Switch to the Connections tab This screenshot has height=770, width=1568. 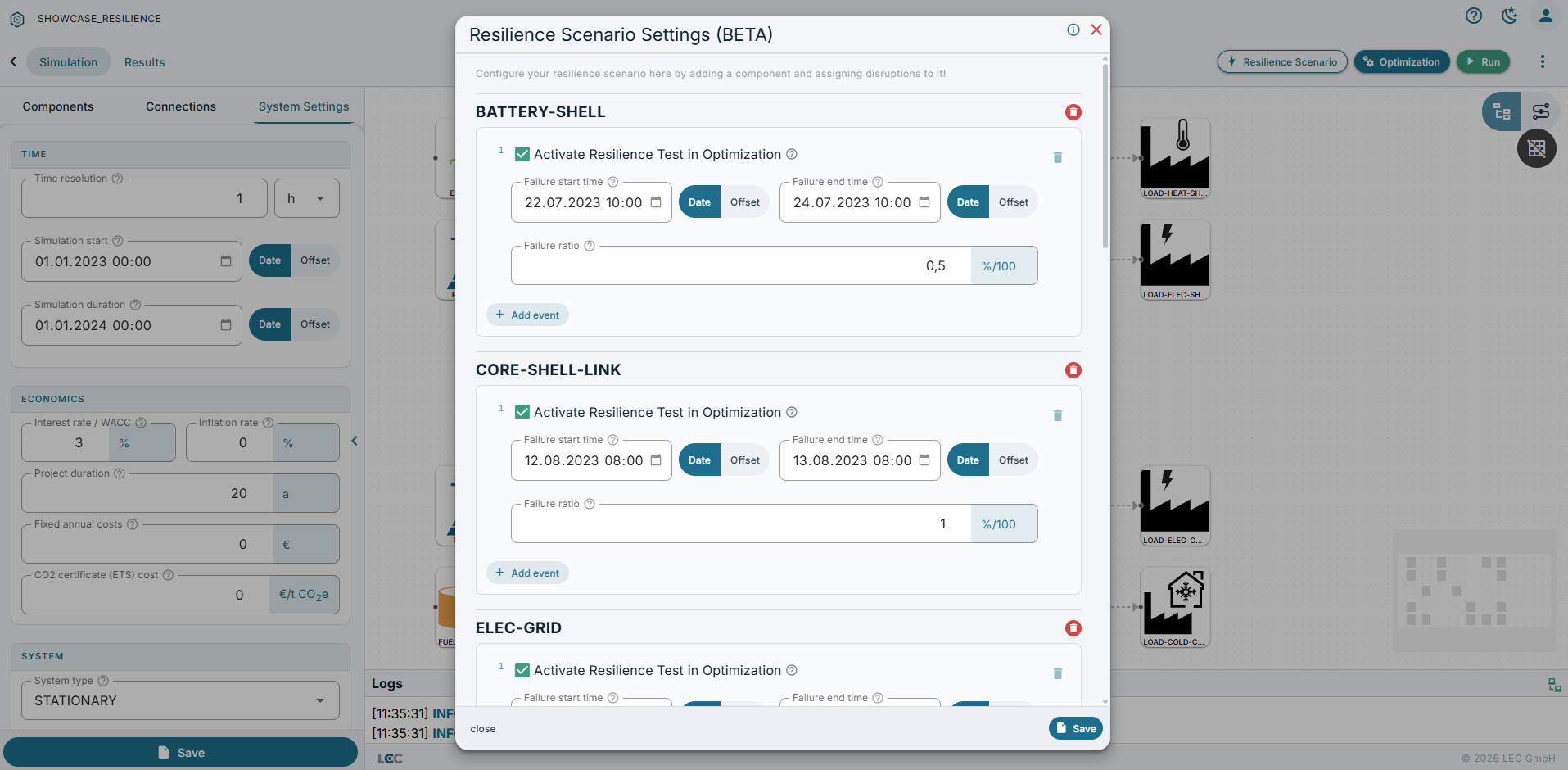click(x=181, y=106)
